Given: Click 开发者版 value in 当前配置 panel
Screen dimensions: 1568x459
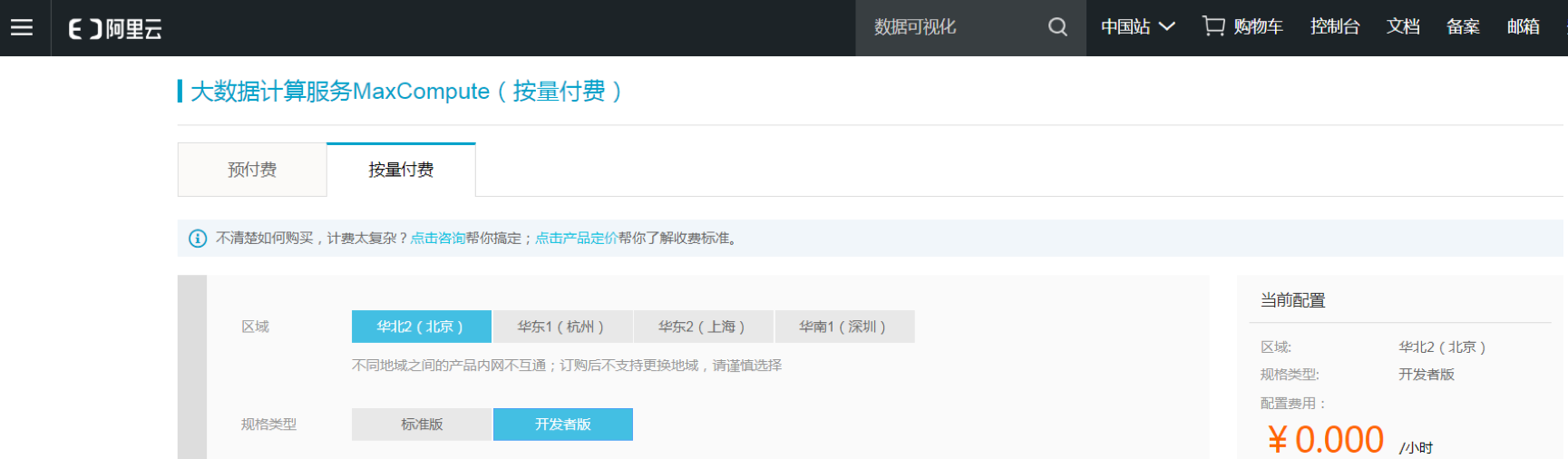Looking at the screenshot, I should tap(1427, 375).
